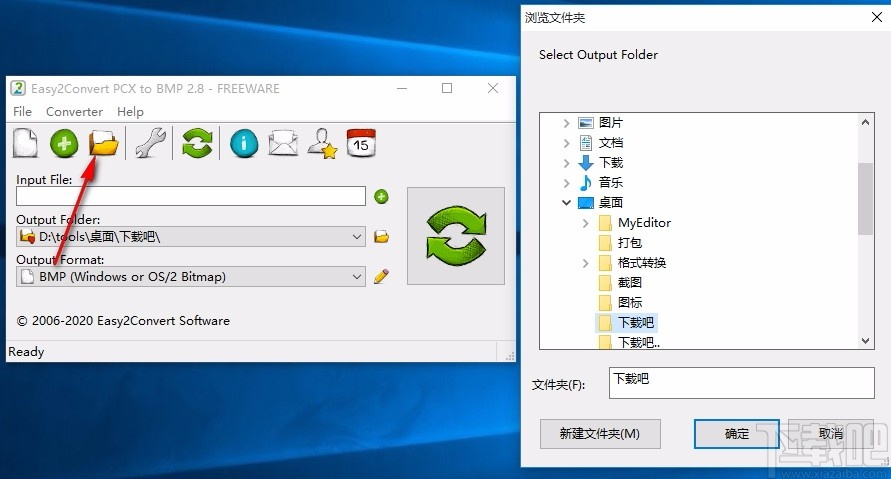Click the 取消 button
This screenshot has width=891, height=479.
point(830,434)
